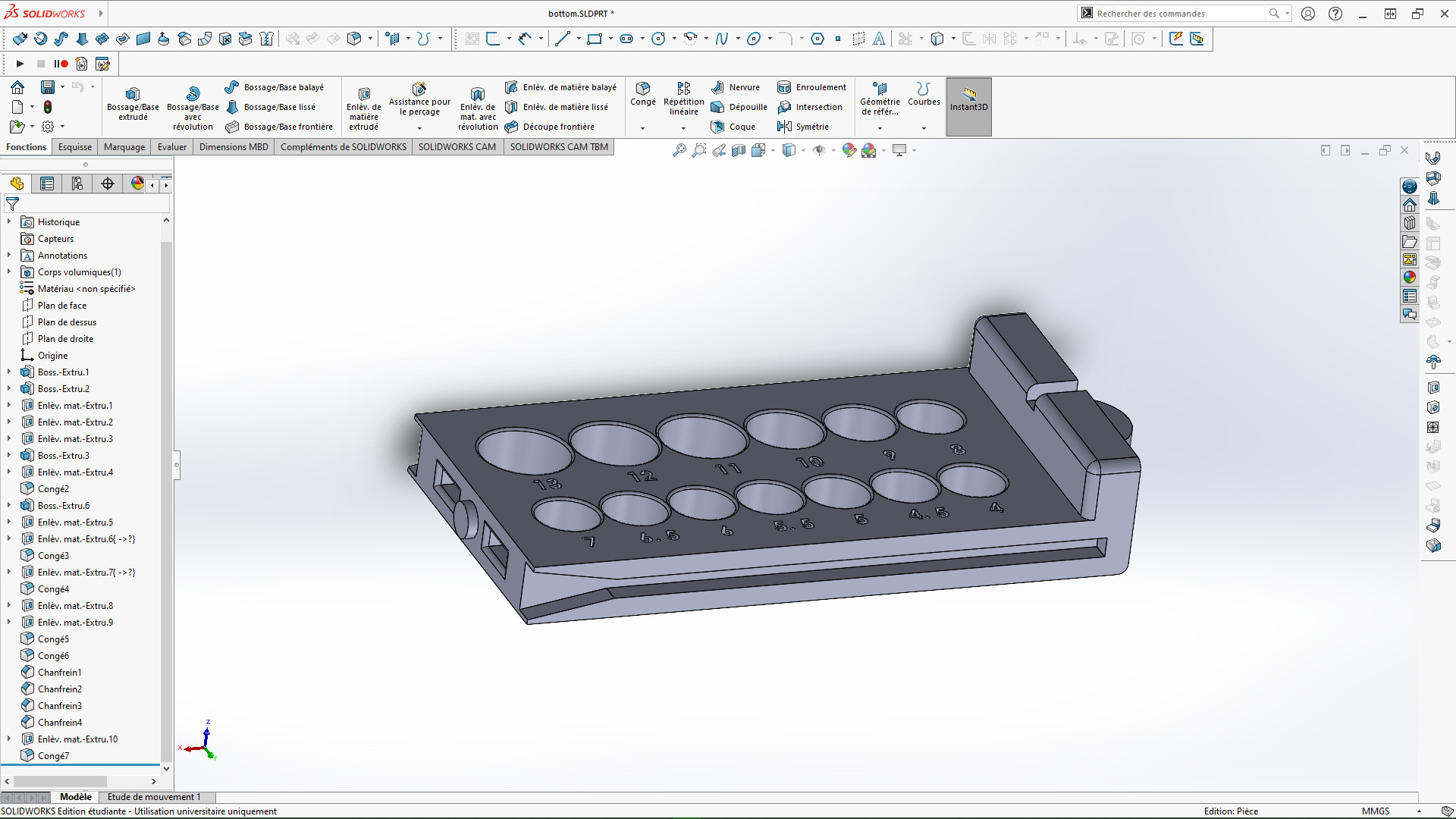Open the Courbes dropdown arrow

click(924, 128)
